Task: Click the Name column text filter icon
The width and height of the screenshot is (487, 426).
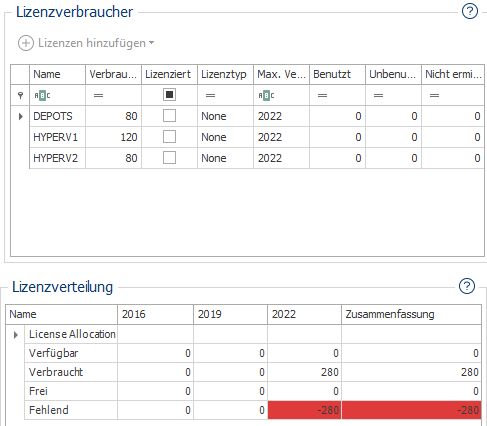Action: pyautogui.click(x=42, y=96)
